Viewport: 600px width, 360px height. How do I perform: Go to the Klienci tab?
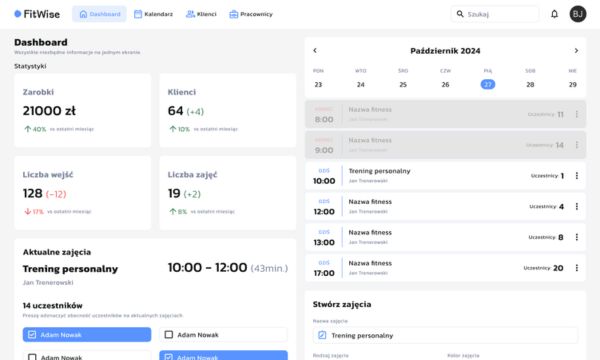[201, 14]
